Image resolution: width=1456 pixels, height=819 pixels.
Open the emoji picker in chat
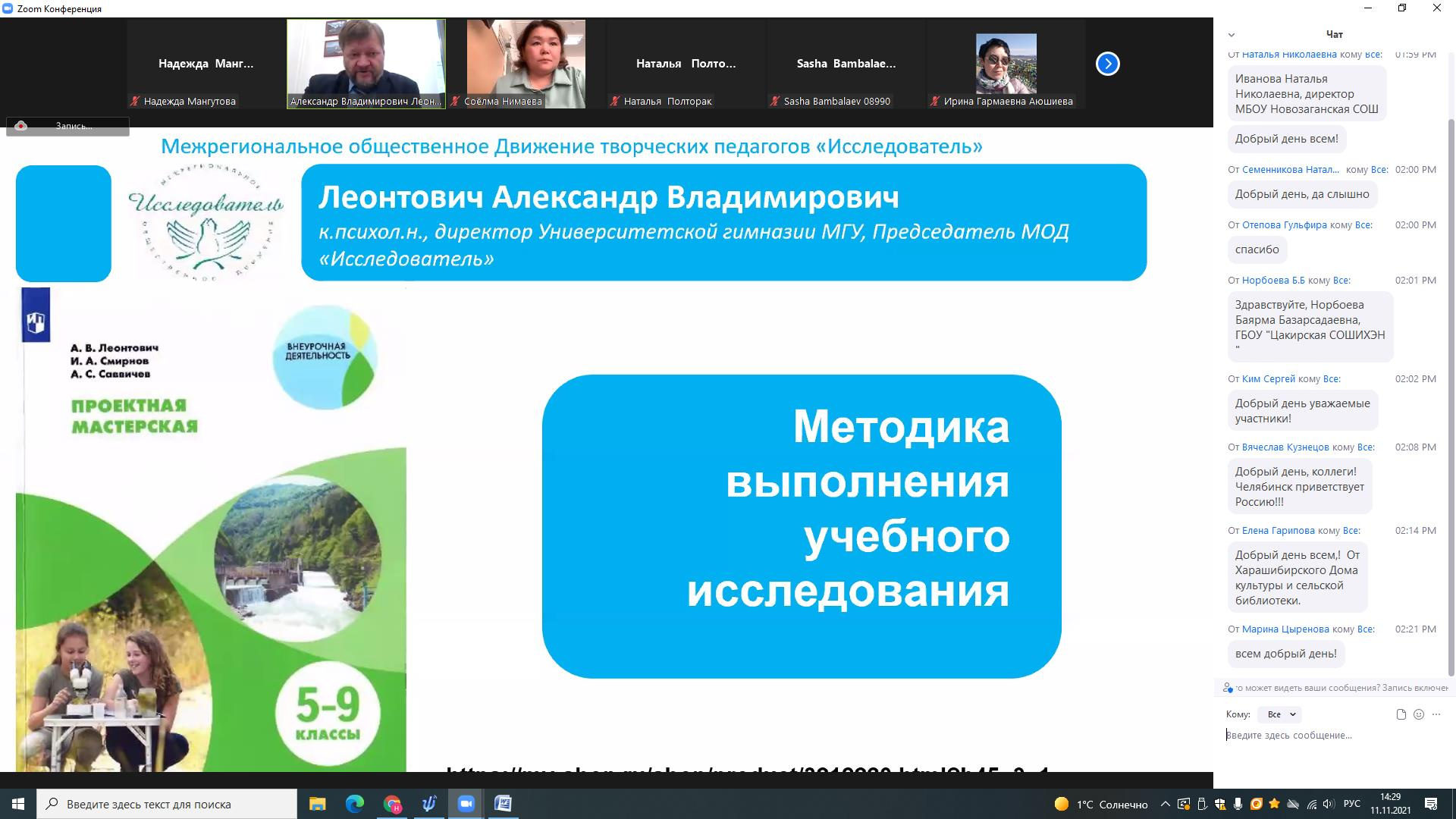click(x=1419, y=714)
